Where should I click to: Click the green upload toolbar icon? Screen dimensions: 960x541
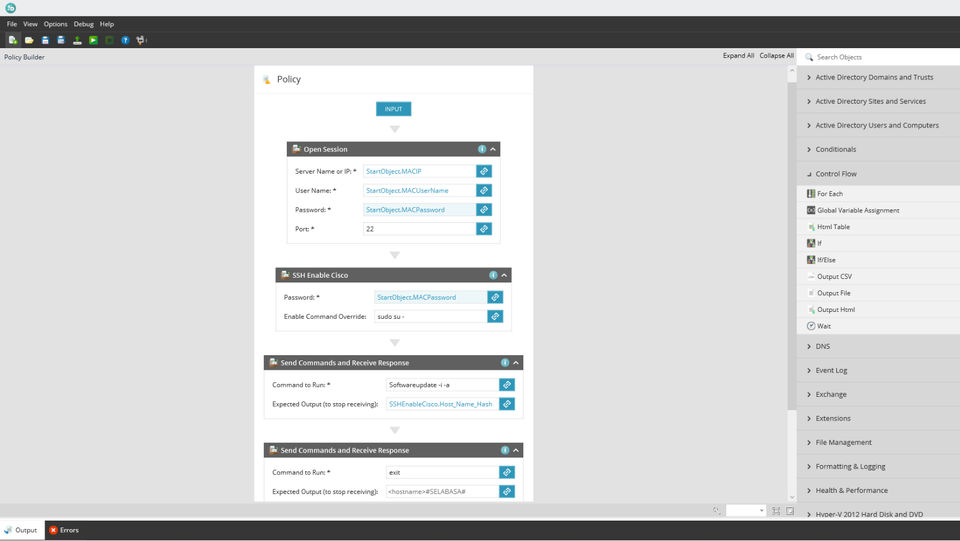77,40
